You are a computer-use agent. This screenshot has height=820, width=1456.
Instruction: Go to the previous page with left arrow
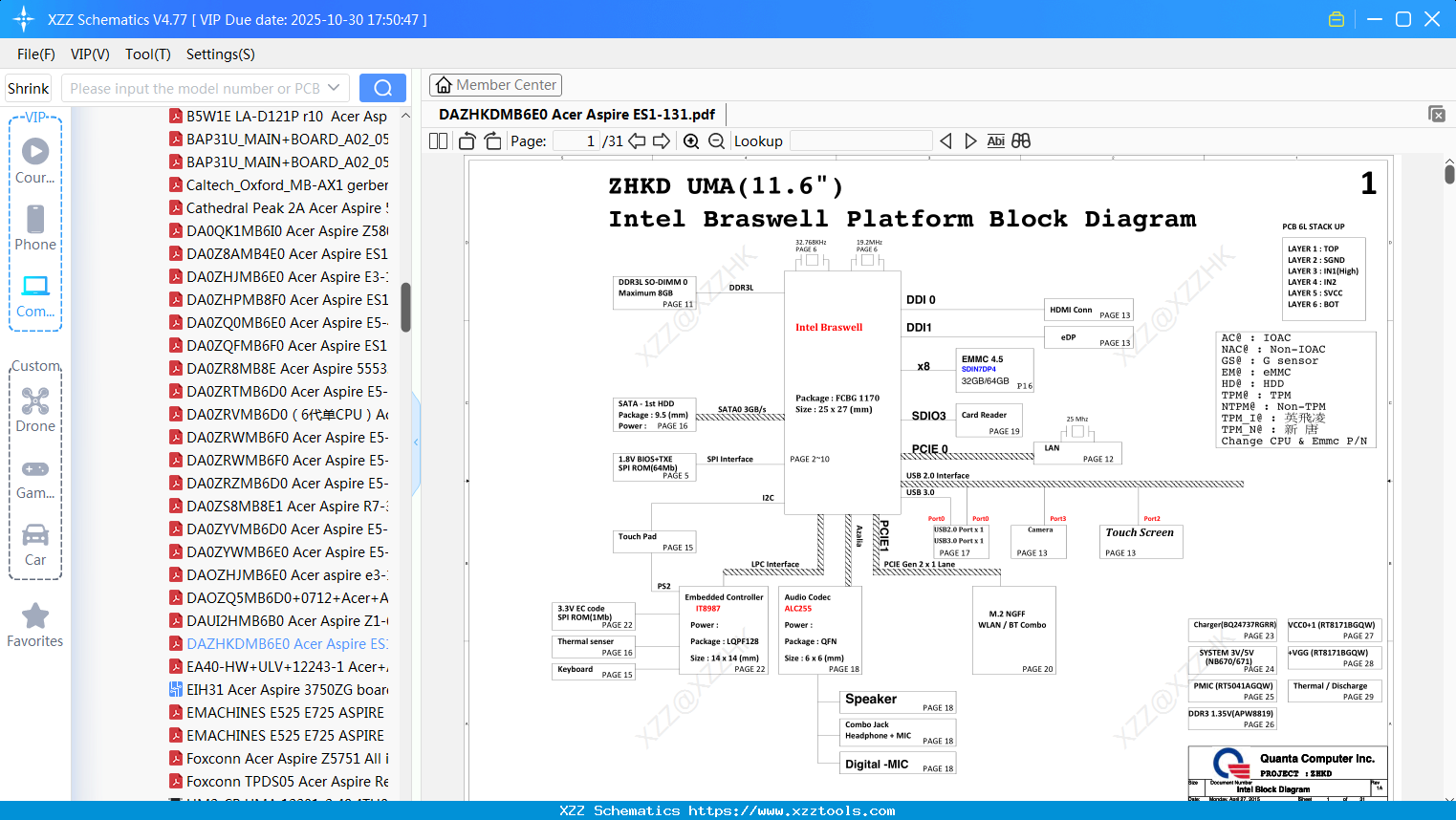pos(637,141)
